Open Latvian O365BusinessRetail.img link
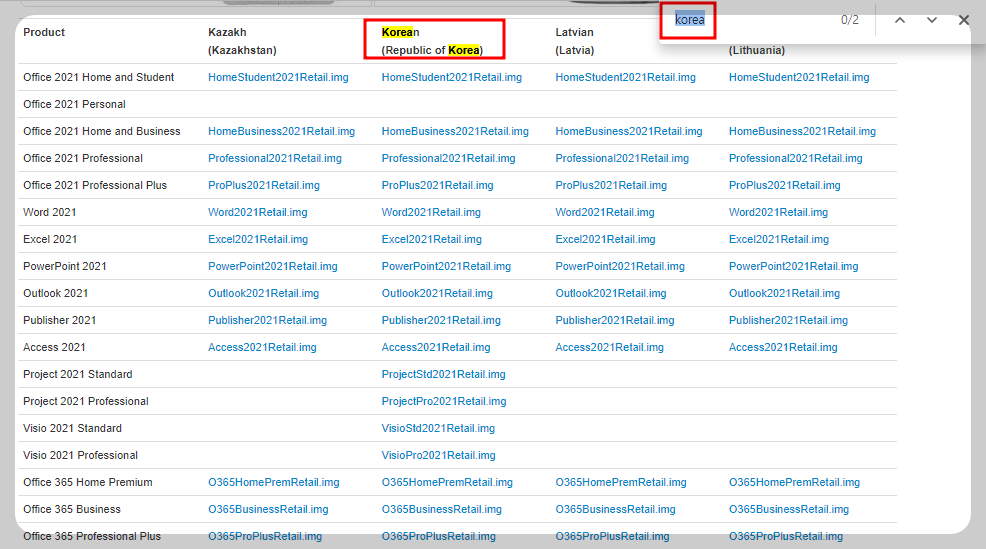This screenshot has height=549, width=986. (x=615, y=510)
